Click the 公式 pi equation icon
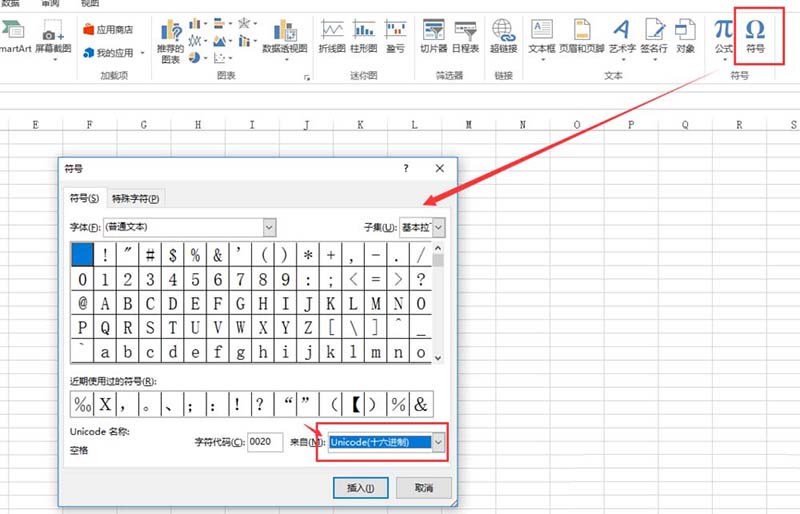 click(723, 37)
